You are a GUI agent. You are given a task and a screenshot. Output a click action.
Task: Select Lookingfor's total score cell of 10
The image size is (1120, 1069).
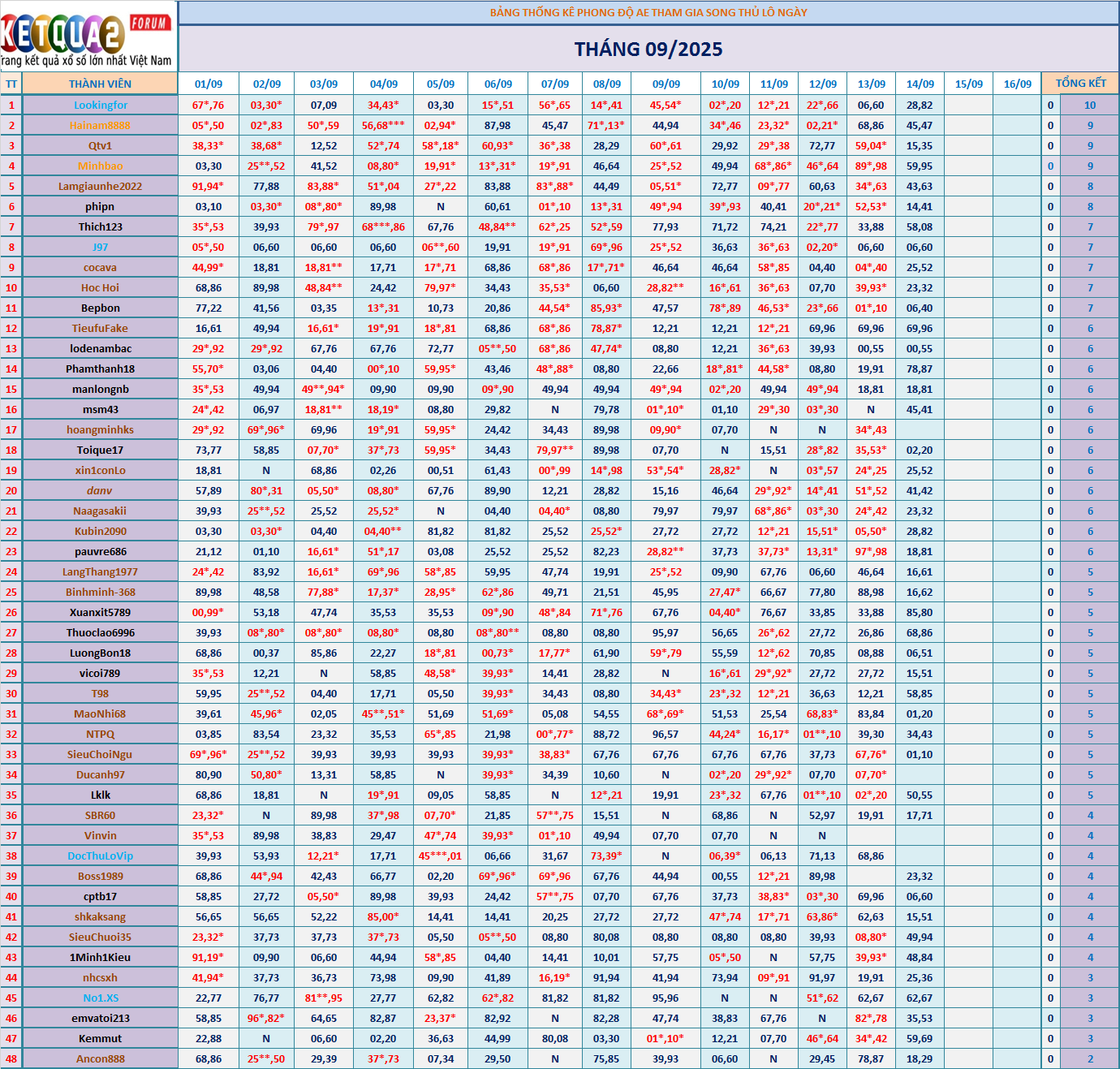tap(1090, 105)
